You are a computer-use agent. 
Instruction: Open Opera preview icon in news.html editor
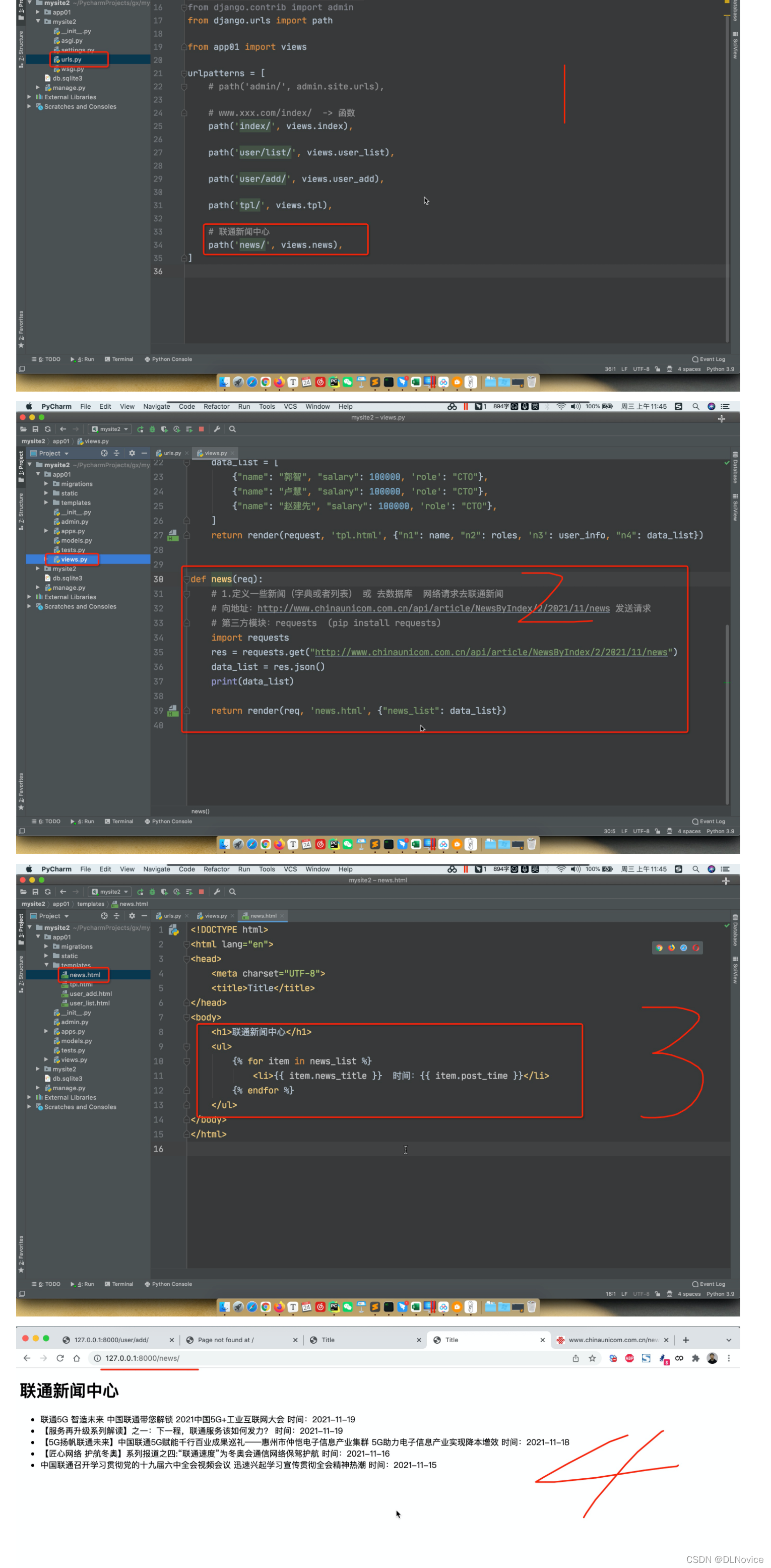[x=696, y=948]
